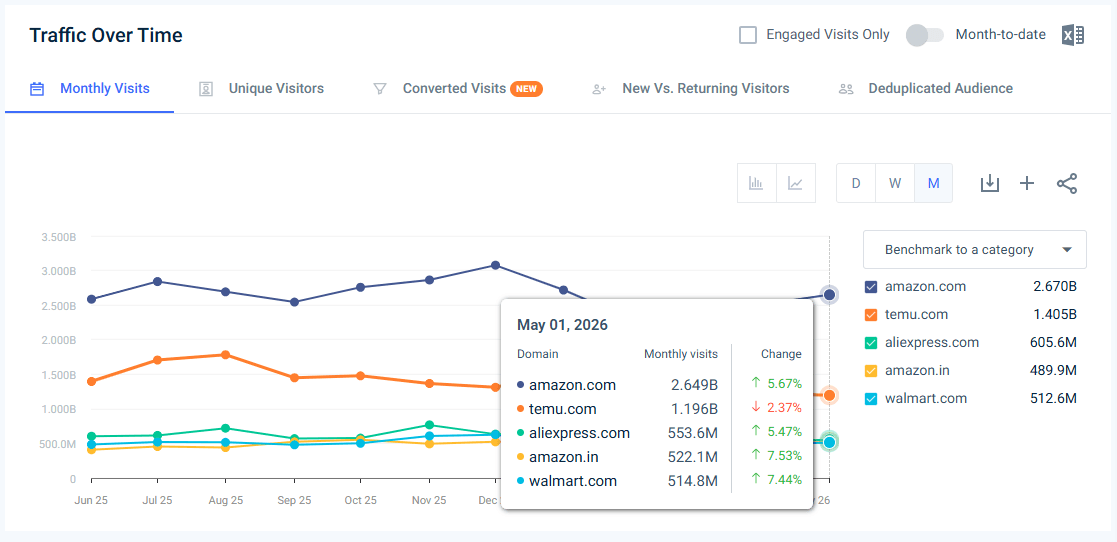Switch to line chart view icon

pos(796,183)
